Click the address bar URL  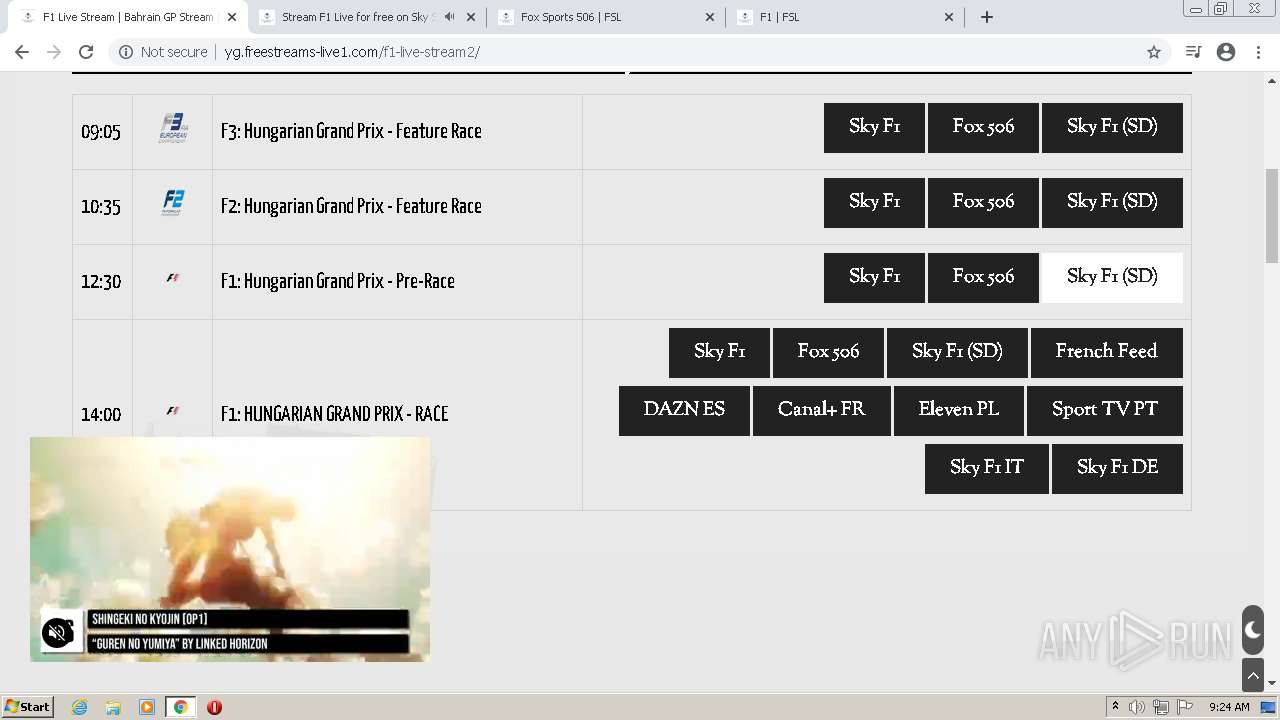[x=352, y=52]
